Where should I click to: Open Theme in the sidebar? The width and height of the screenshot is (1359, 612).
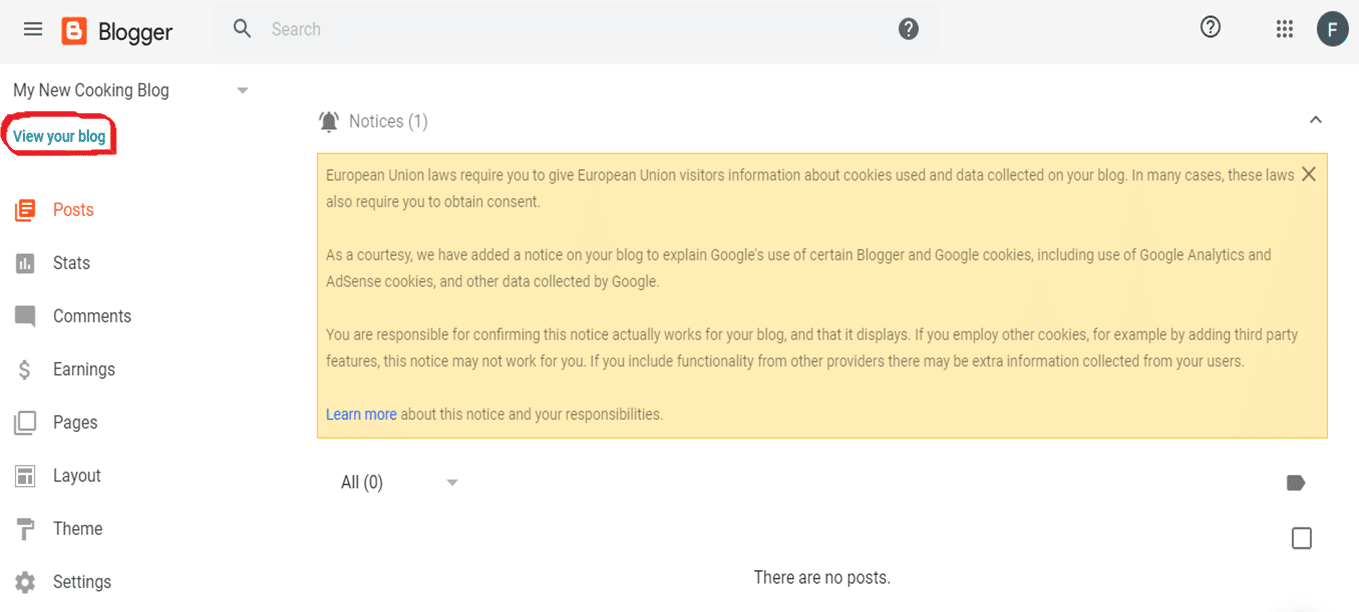(77, 529)
